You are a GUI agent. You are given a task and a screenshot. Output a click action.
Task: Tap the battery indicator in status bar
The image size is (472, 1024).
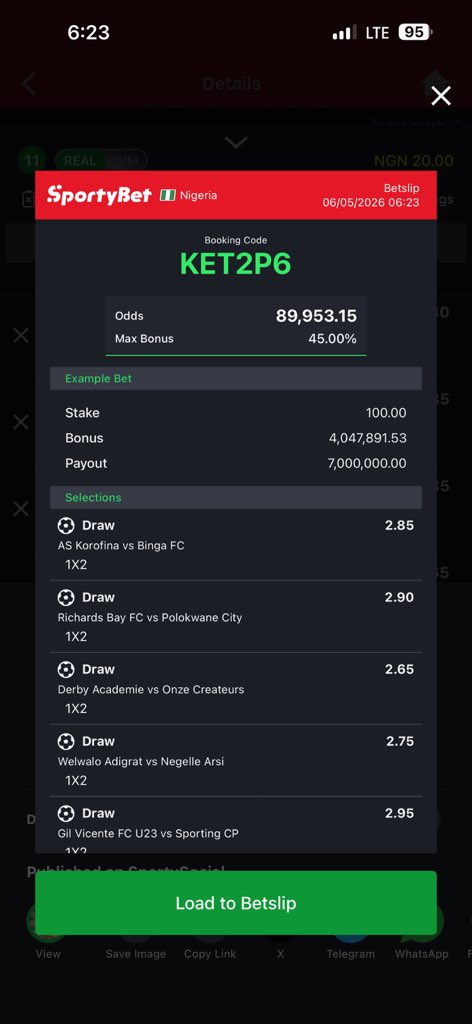tap(415, 32)
